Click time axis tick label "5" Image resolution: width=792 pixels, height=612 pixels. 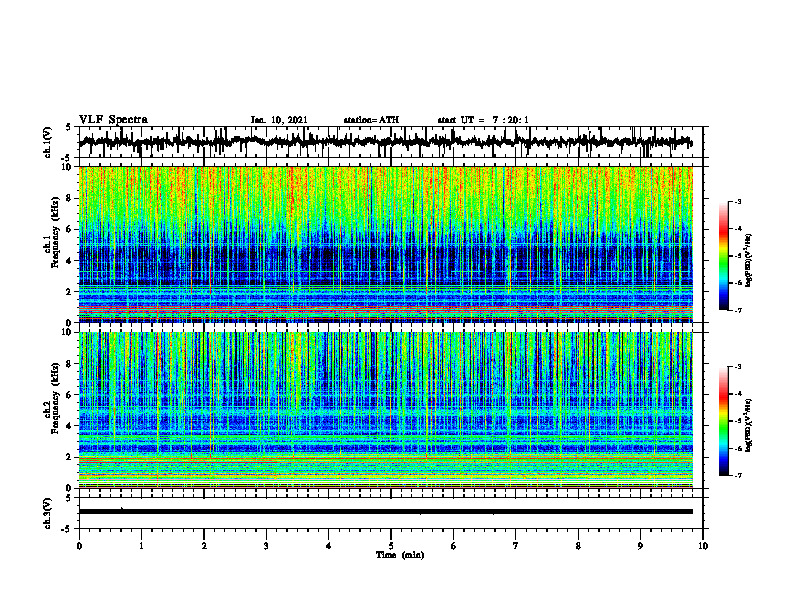[391, 546]
